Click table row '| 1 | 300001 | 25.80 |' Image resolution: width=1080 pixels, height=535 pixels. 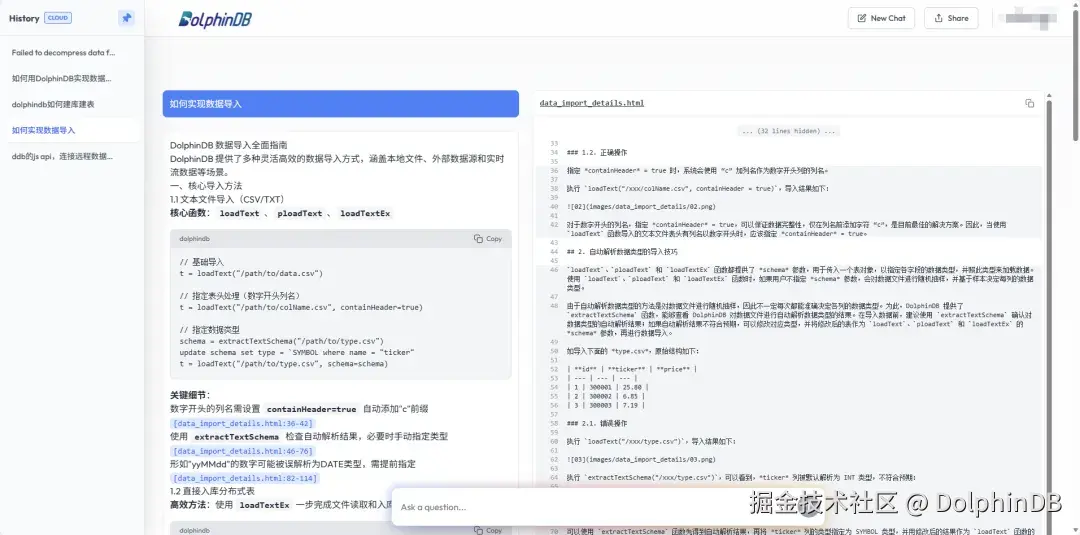(607, 387)
